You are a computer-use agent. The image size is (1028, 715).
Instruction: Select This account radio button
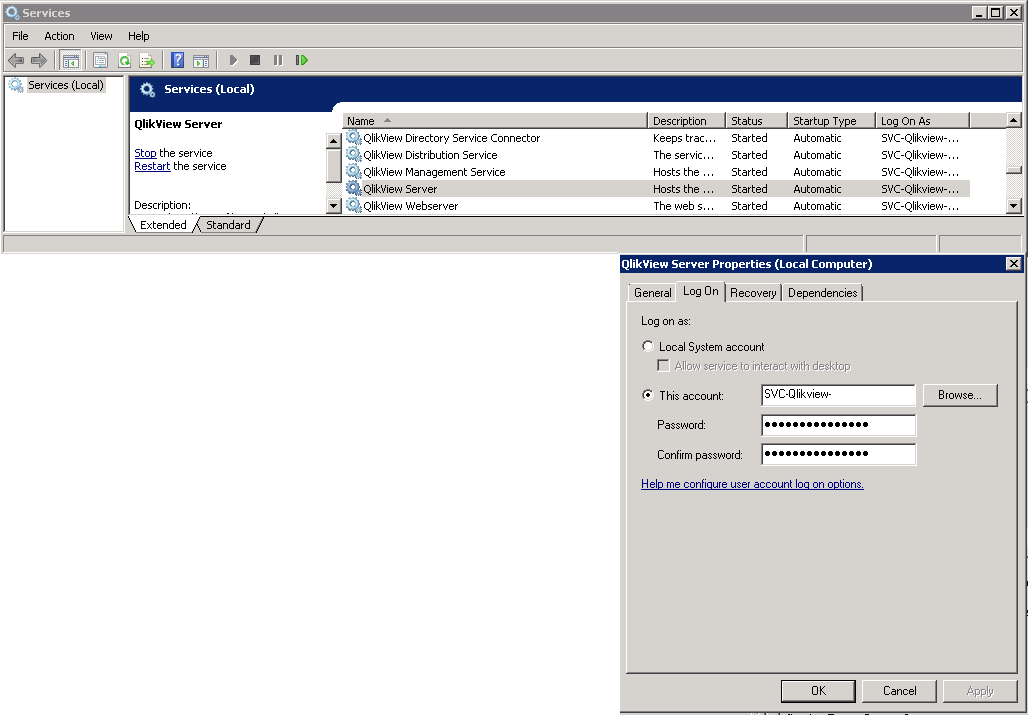648,395
